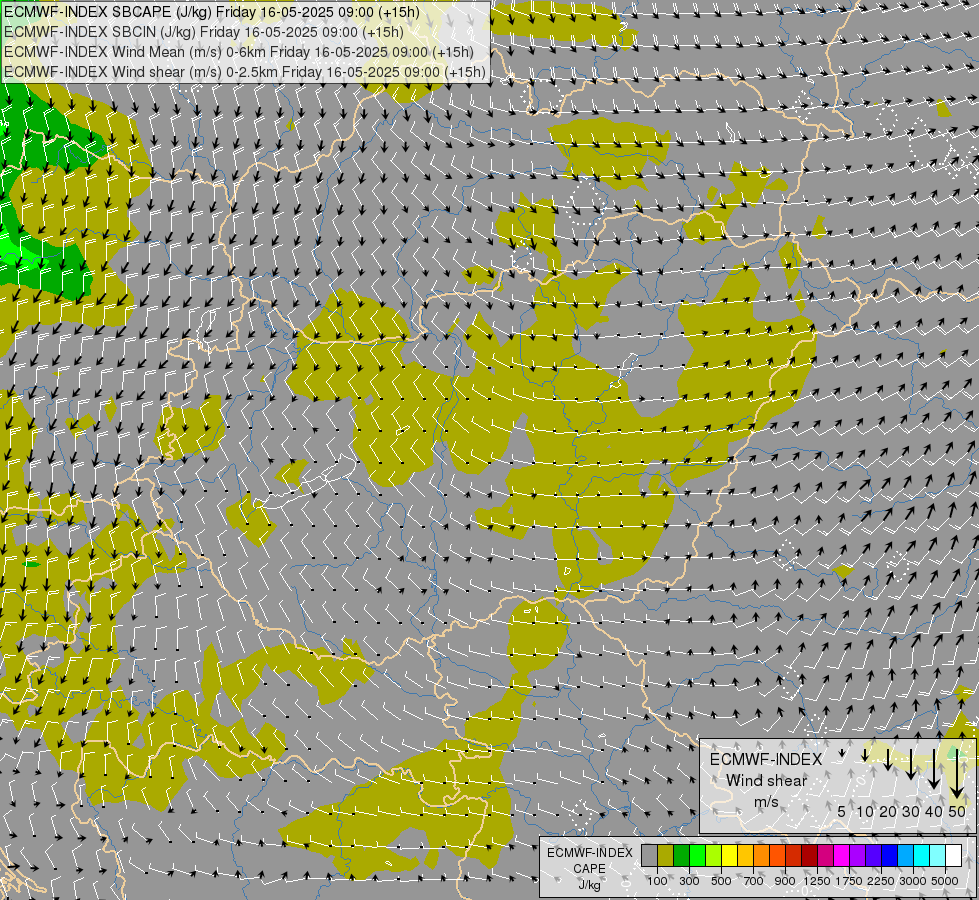Click the 50 label in wind shear legend

tap(957, 811)
